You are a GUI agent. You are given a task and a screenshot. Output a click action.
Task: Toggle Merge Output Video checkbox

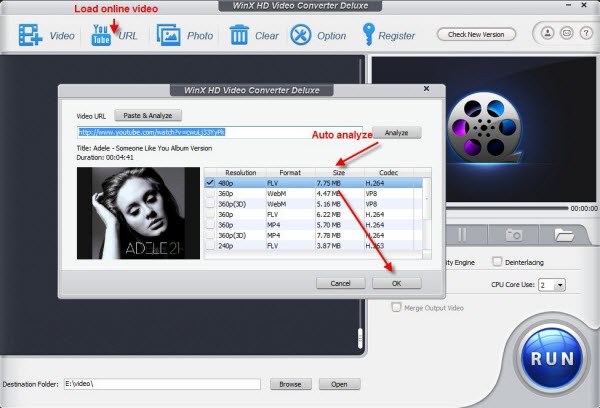(396, 307)
